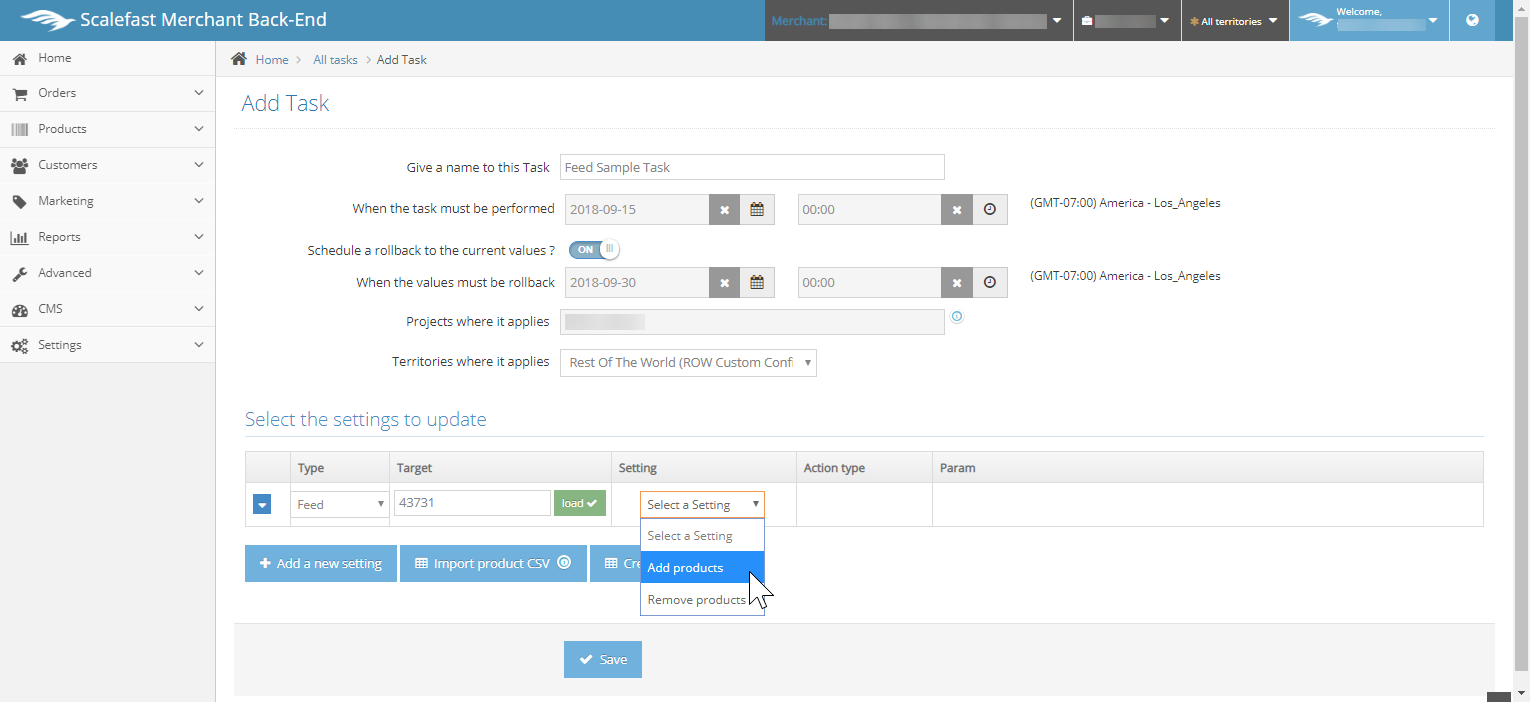Click info icon beside Projects field
Screen dimensions: 1530x702
[957, 317]
